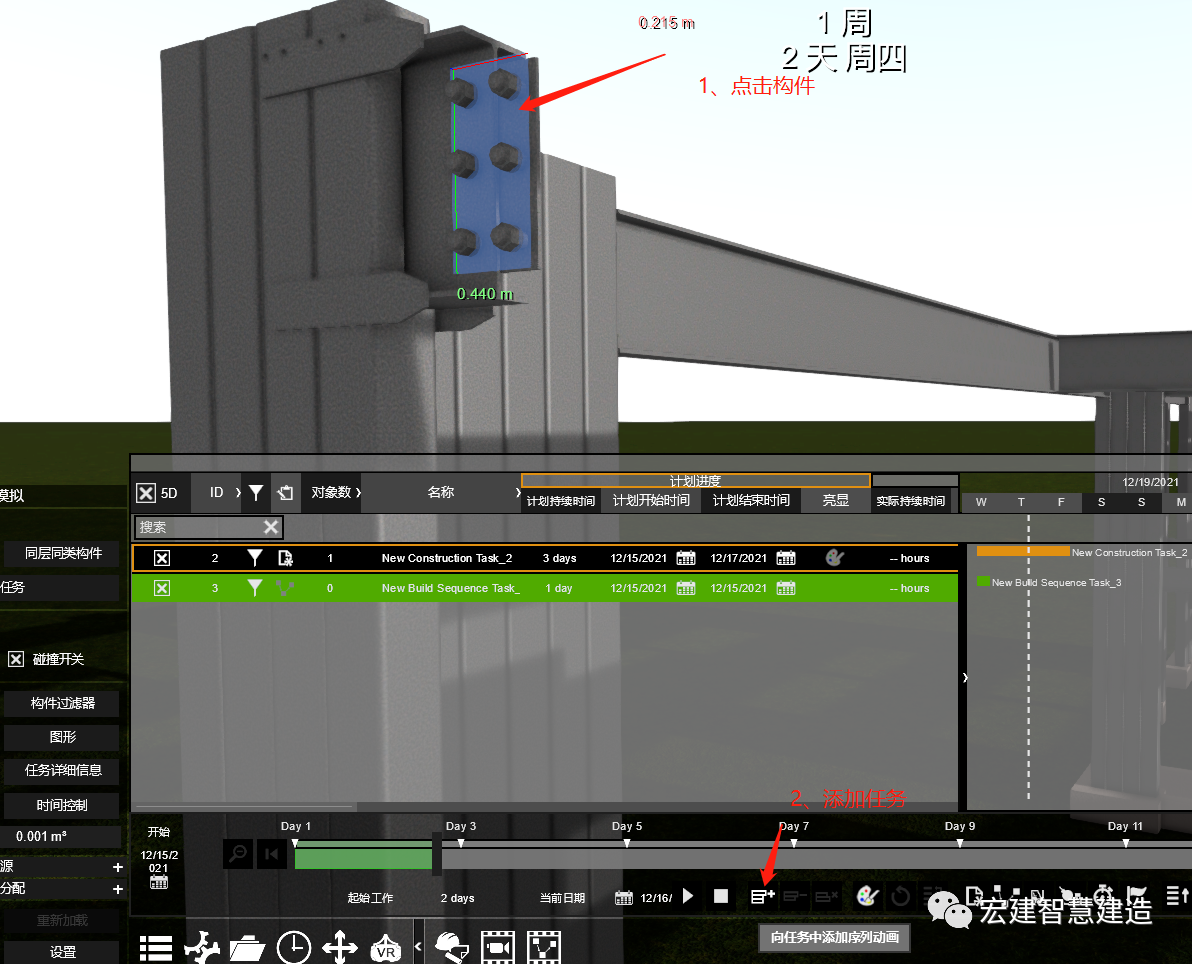Click document icon on New Construction Task_2 row
This screenshot has width=1192, height=964.
coord(285,558)
